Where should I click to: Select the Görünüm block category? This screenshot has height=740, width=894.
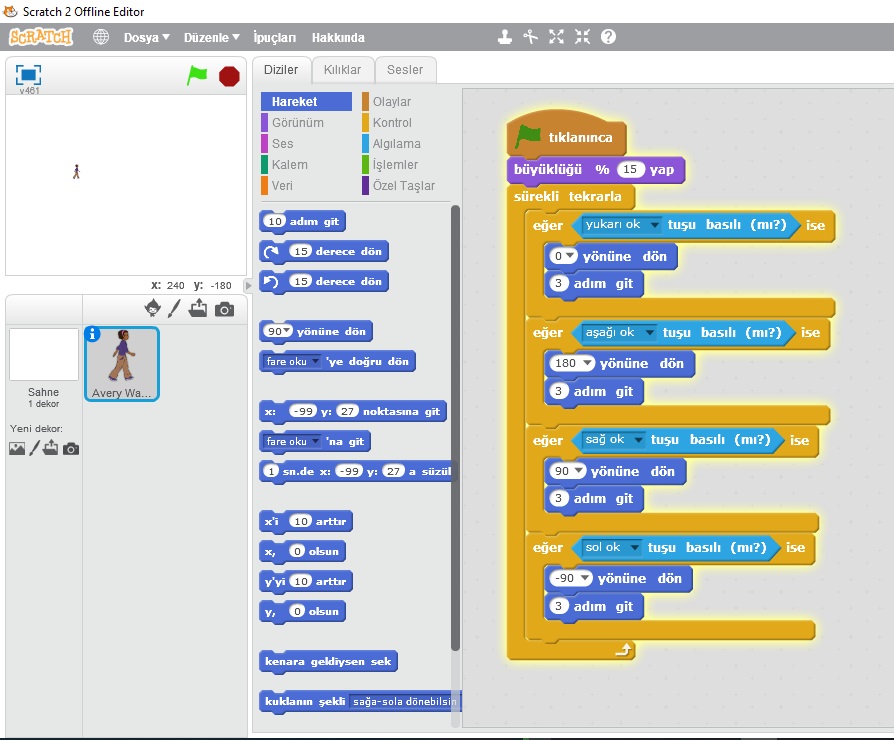[x=298, y=123]
